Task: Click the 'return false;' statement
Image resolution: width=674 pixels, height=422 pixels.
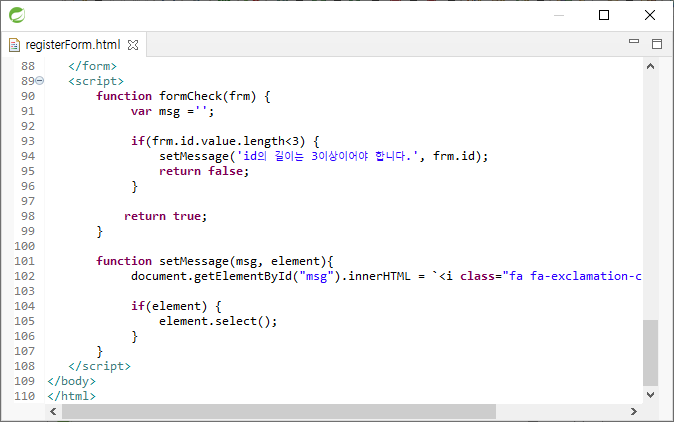Action: click(204, 171)
